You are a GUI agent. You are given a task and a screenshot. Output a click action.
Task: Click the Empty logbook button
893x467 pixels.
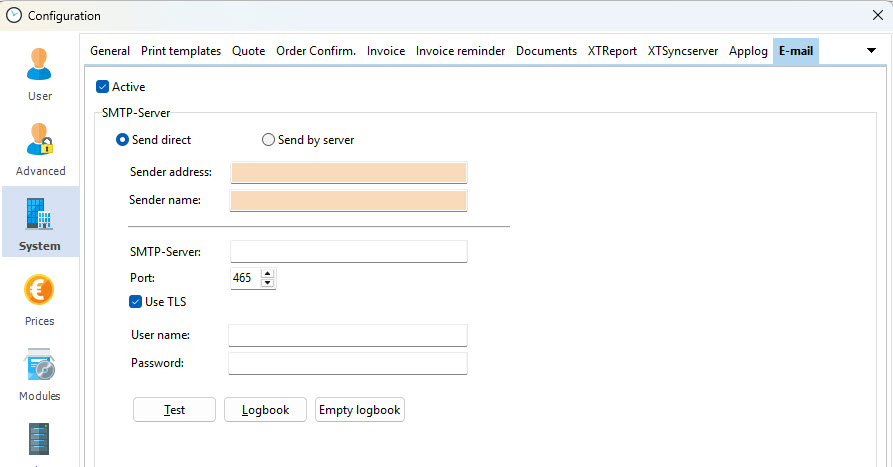(x=360, y=410)
